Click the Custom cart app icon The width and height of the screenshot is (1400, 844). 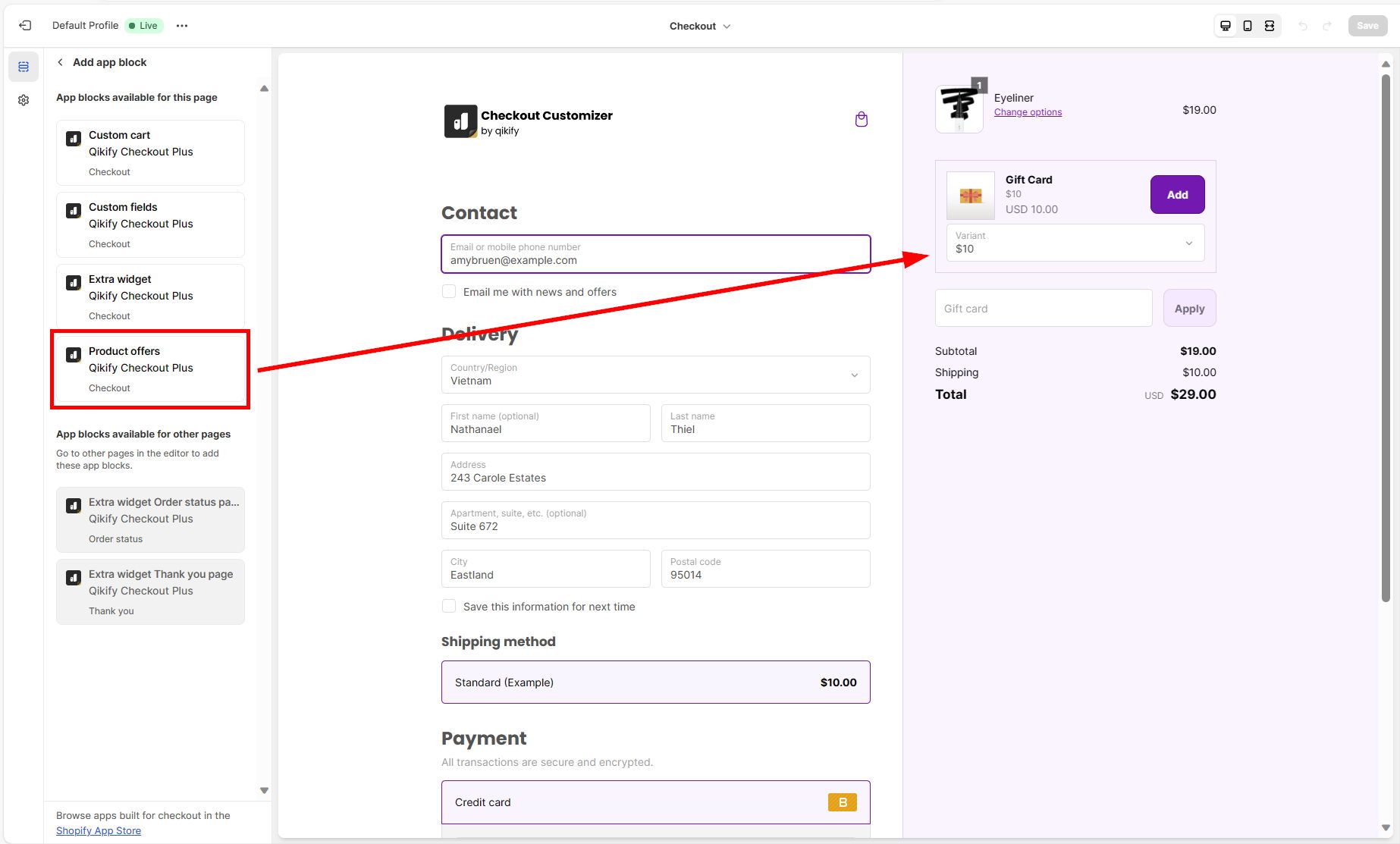74,139
